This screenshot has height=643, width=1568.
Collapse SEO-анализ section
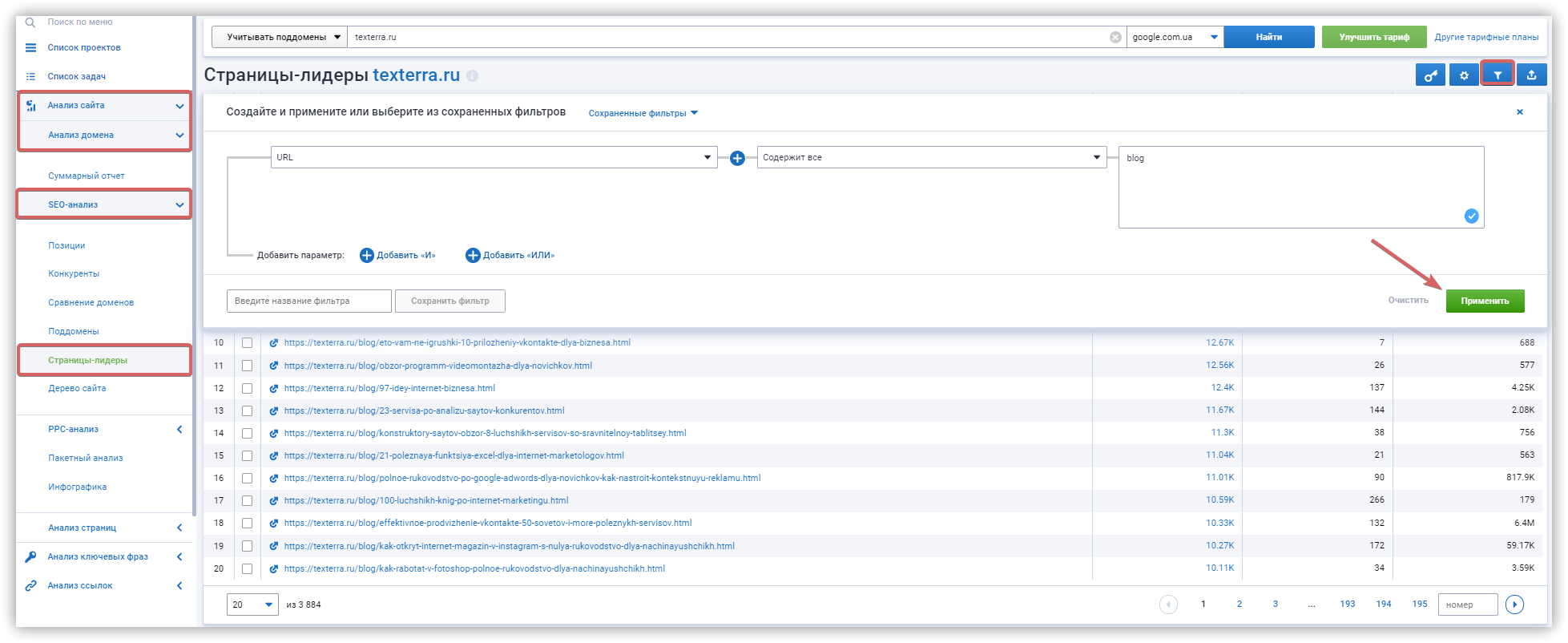tap(179, 205)
